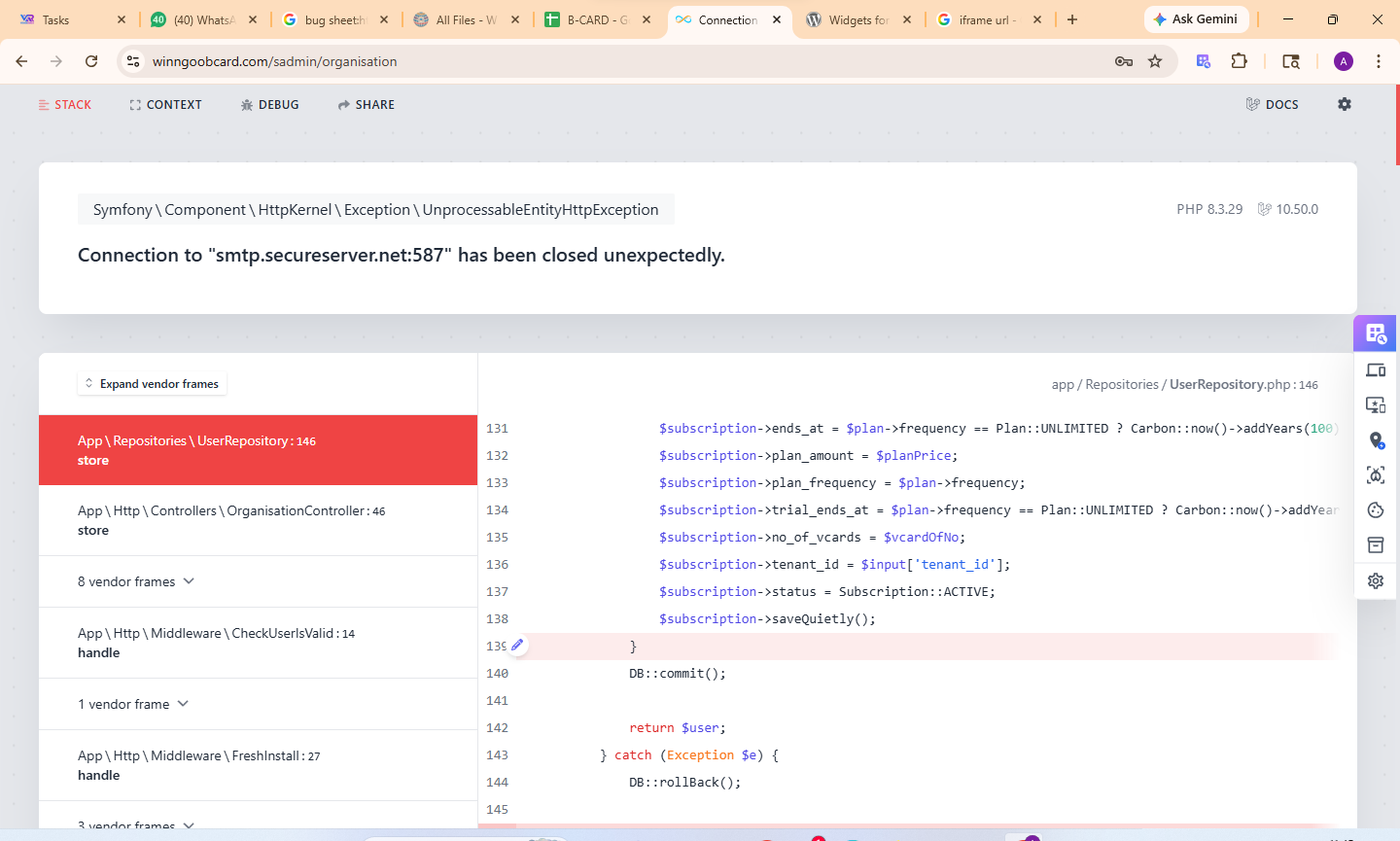Switch to bug sheet Google tab
This screenshot has width=1400, height=841.
point(333,19)
